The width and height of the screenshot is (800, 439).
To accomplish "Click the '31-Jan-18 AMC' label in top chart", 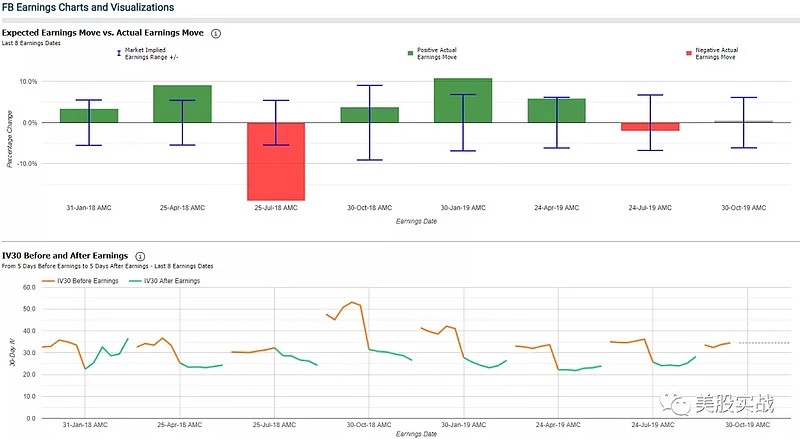I will click(89, 208).
